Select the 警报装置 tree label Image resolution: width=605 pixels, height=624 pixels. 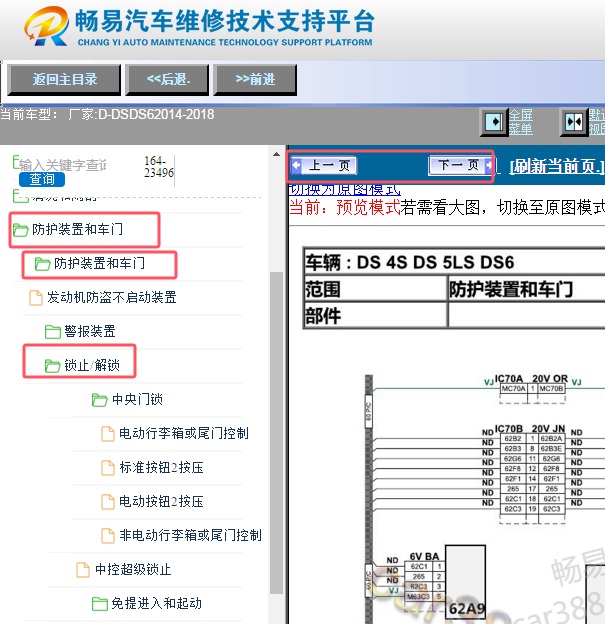tap(90, 332)
